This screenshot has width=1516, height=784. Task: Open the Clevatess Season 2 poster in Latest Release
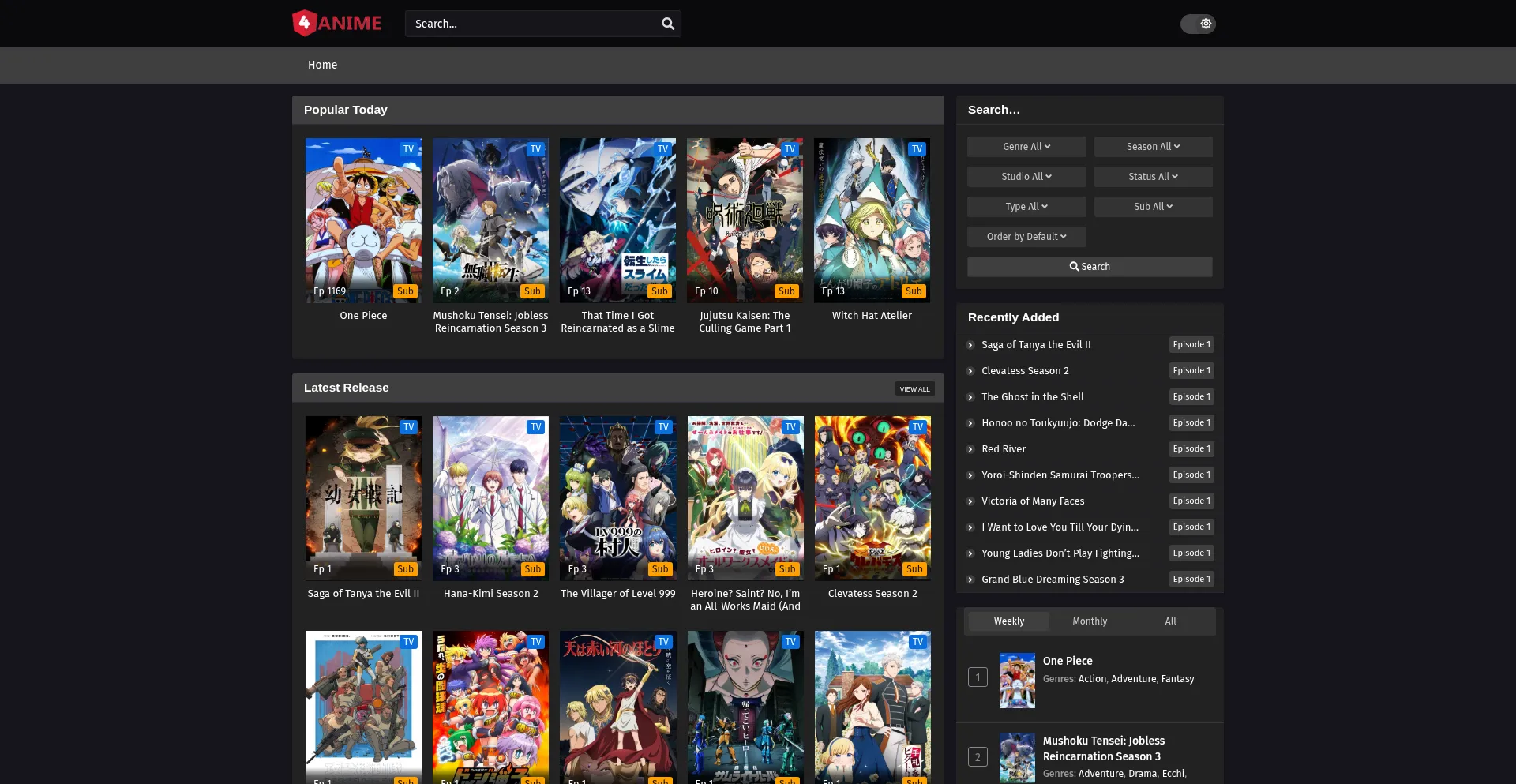872,498
